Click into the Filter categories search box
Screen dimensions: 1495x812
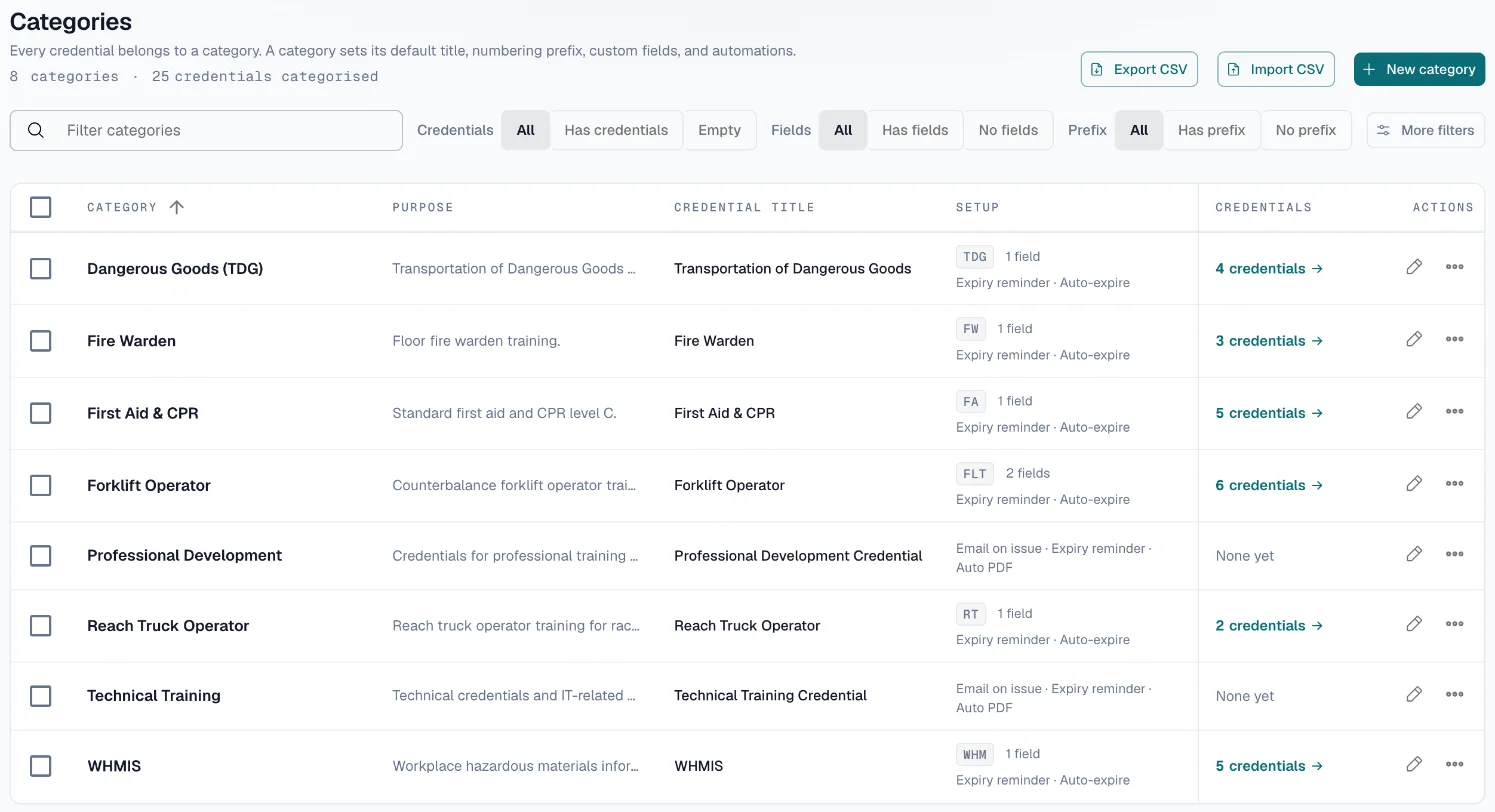[x=206, y=130]
